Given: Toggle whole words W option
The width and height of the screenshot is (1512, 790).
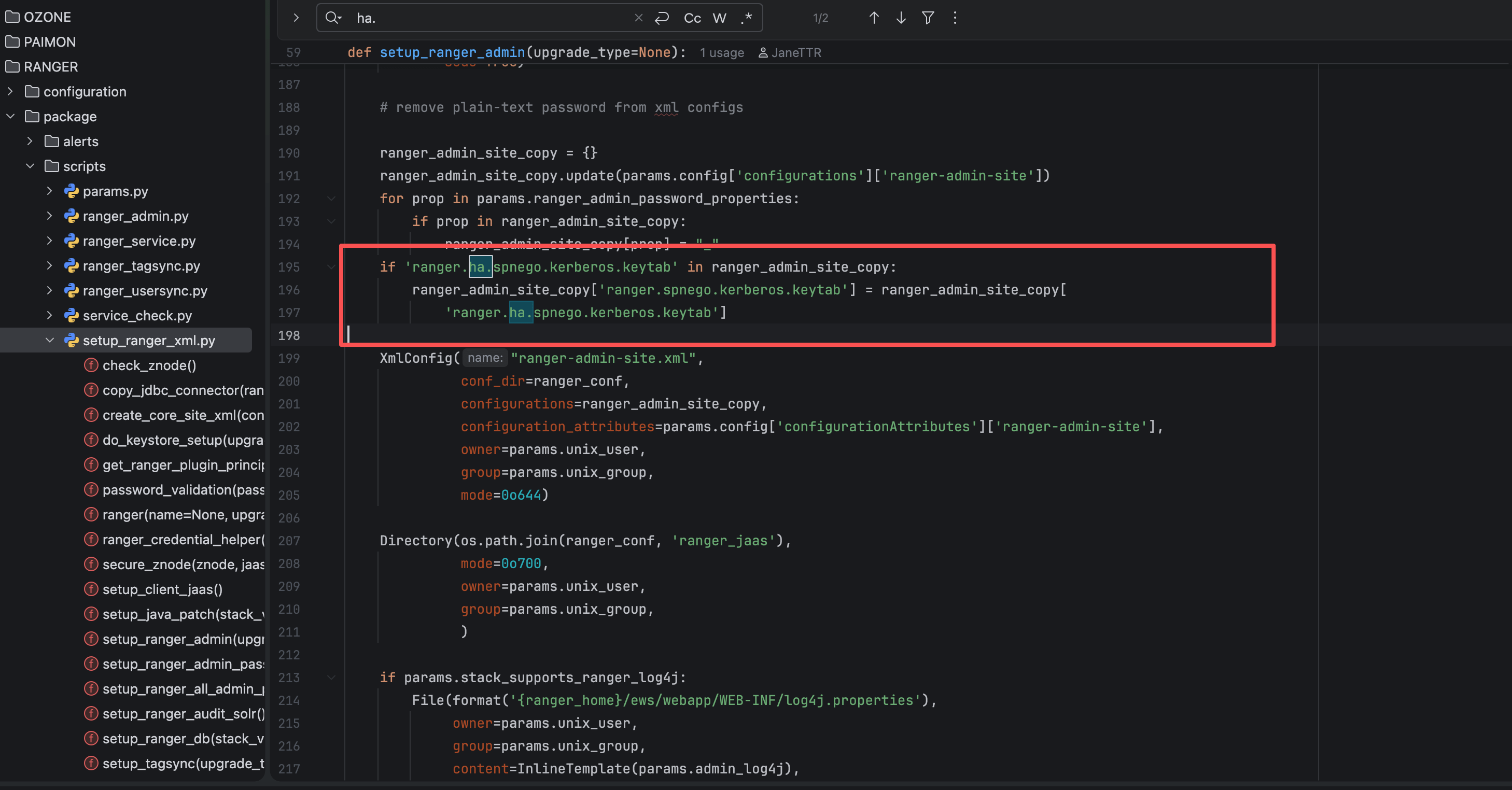Looking at the screenshot, I should 719,18.
